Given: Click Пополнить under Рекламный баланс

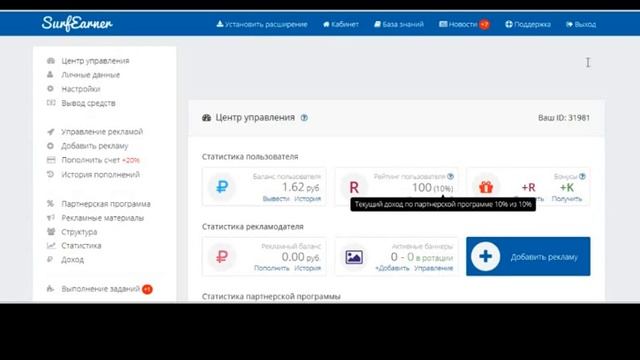Looking at the screenshot, I should 271,268.
